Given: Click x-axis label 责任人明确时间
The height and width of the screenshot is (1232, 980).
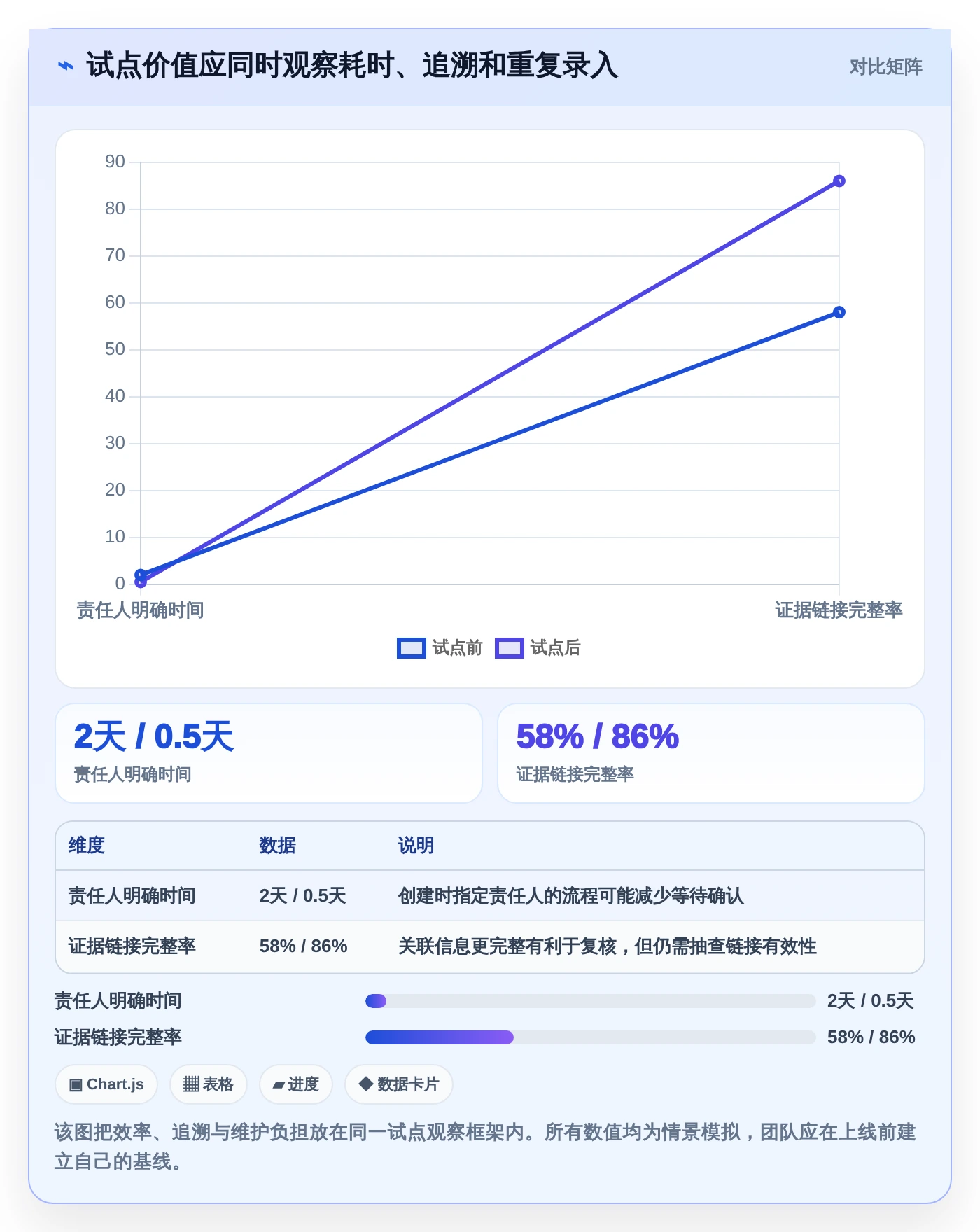Looking at the screenshot, I should 140,610.
